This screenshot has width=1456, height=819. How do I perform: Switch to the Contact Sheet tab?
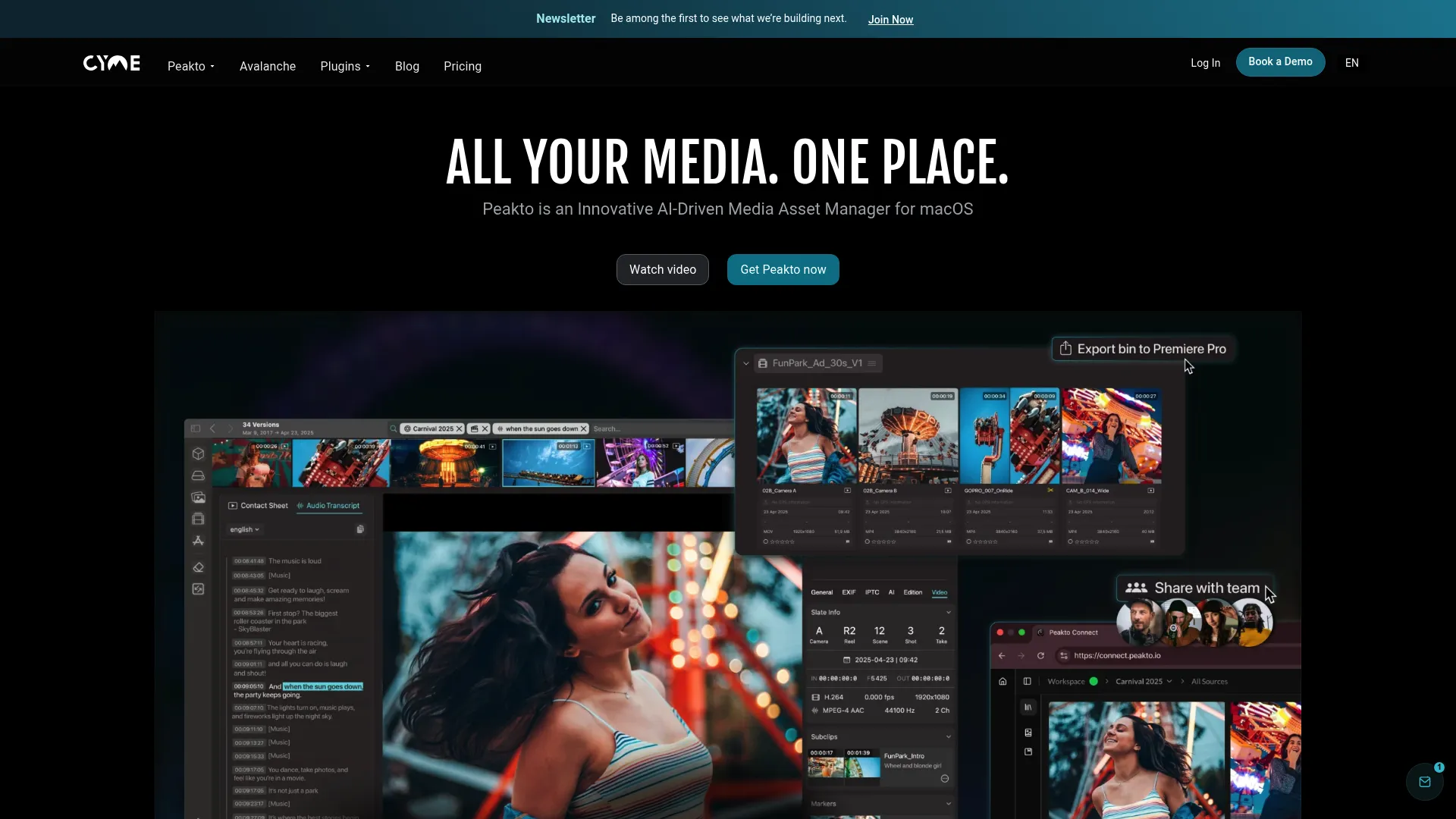click(258, 505)
